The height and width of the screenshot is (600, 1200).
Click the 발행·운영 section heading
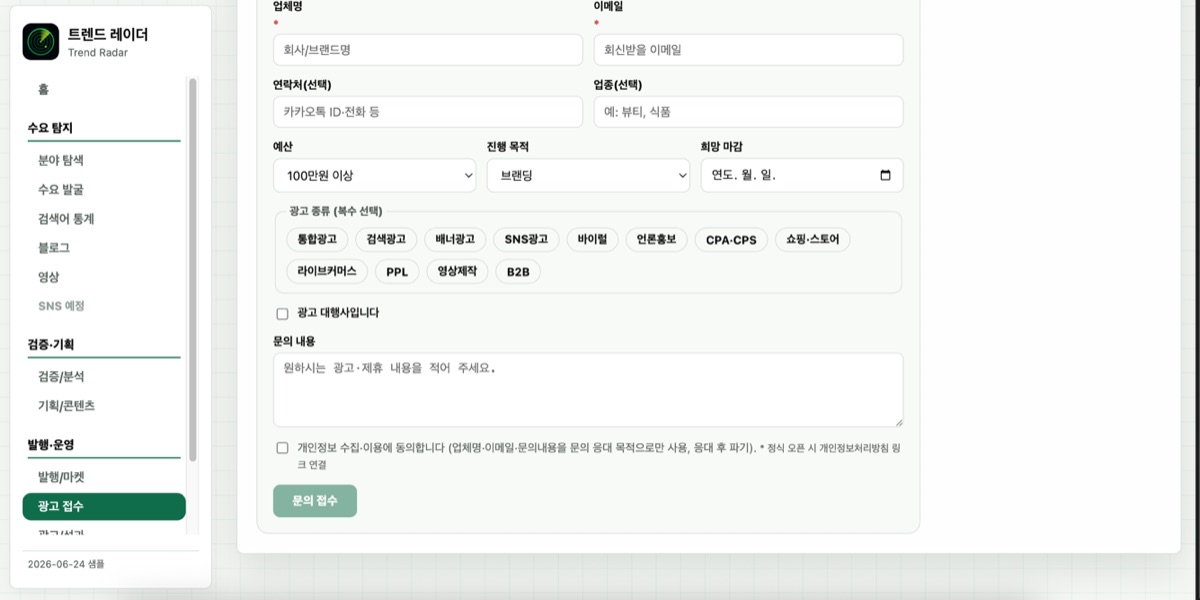point(51,445)
